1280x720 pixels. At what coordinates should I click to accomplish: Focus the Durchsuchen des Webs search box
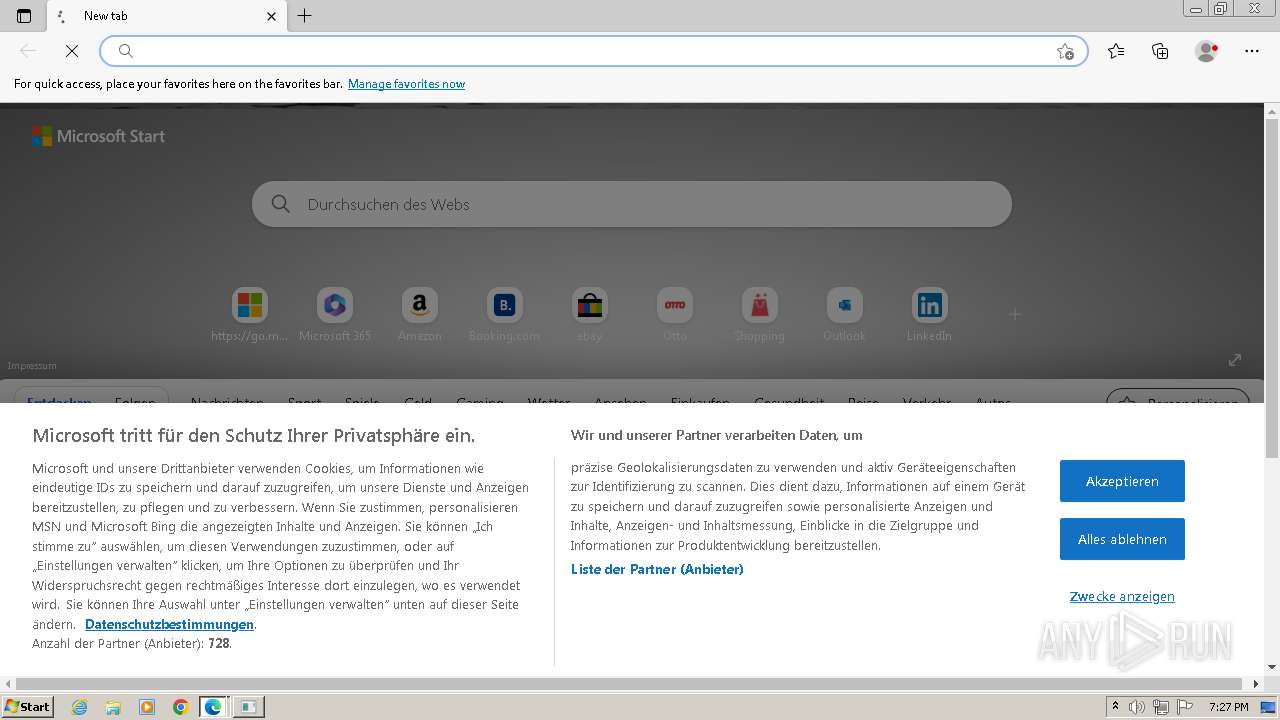pos(632,204)
